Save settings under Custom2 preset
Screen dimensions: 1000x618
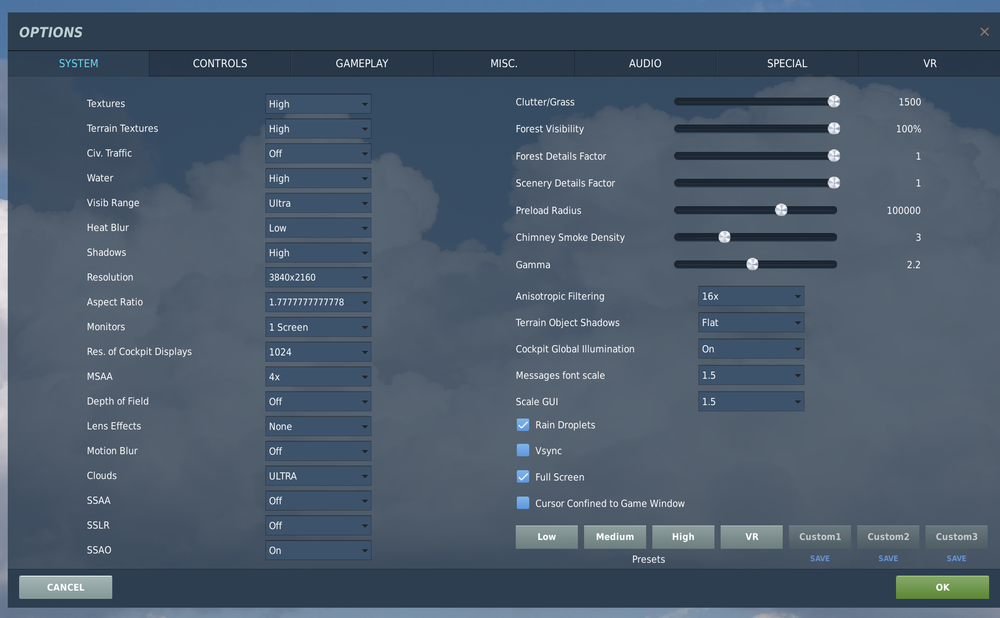tap(887, 558)
